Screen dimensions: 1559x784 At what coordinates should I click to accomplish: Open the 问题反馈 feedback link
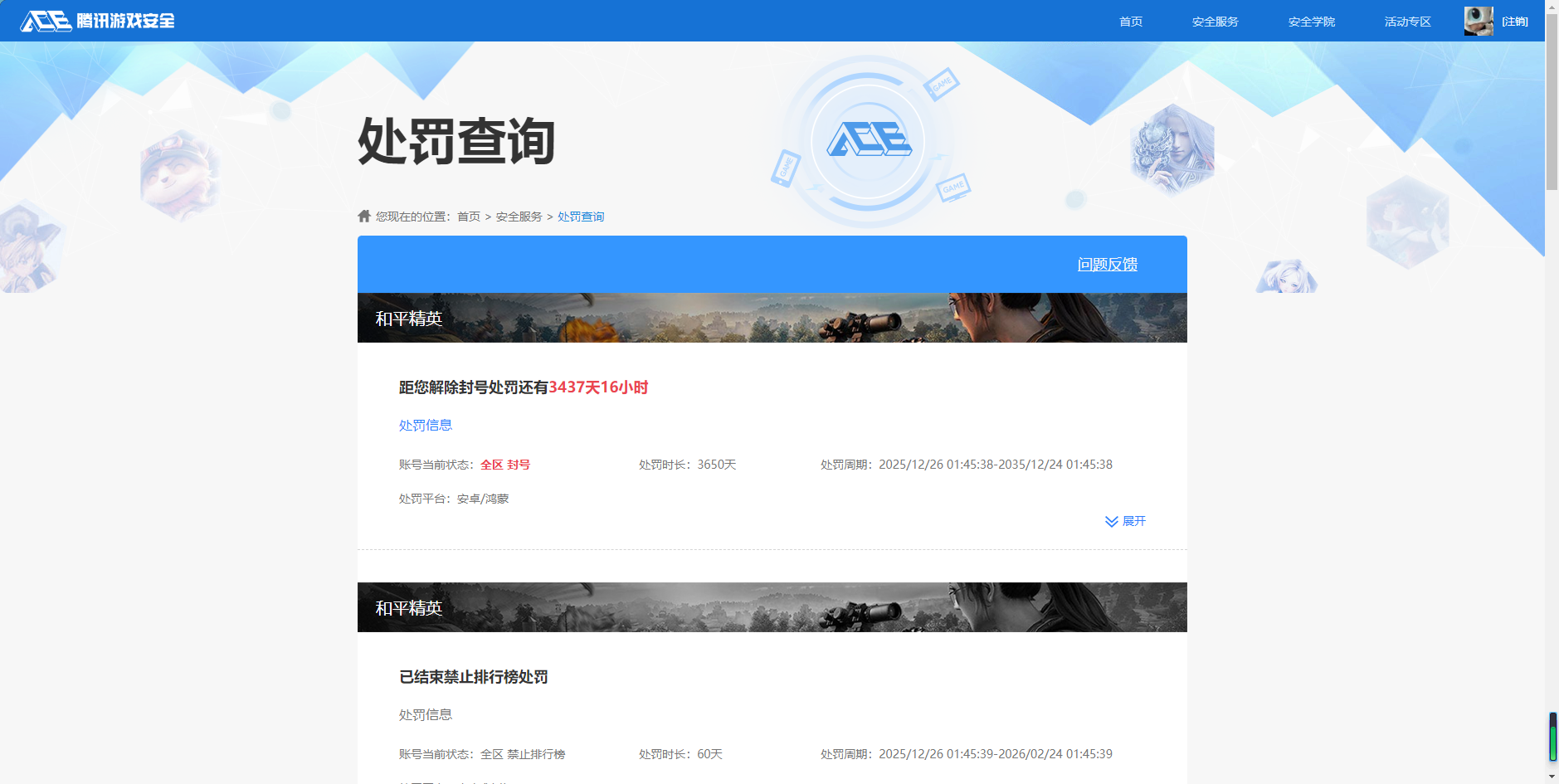(x=1108, y=264)
